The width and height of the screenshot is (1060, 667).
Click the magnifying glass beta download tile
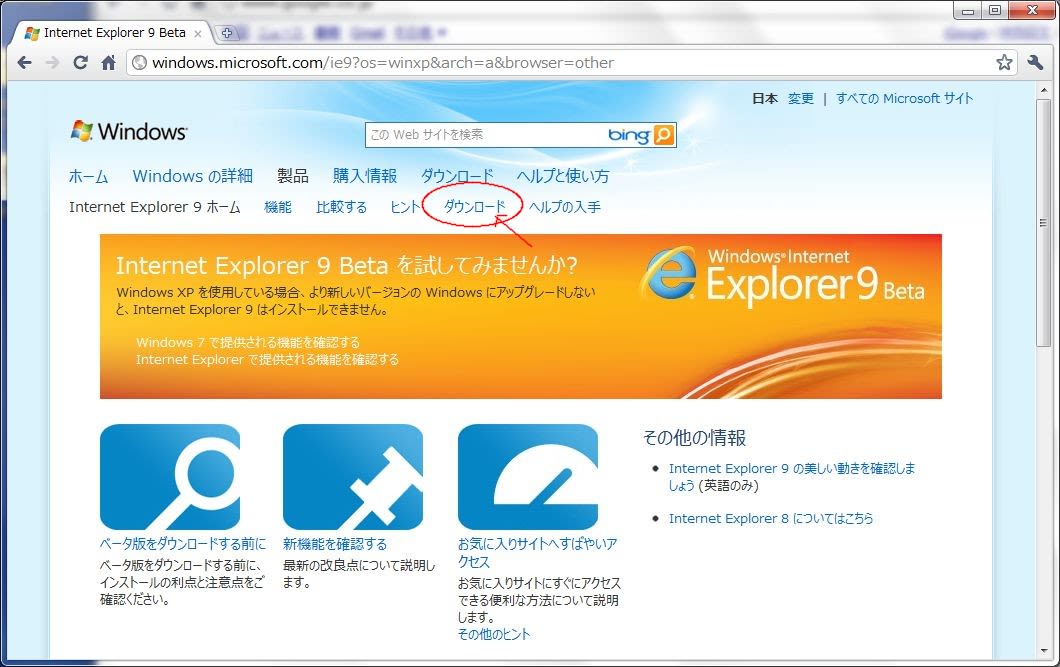(x=170, y=477)
